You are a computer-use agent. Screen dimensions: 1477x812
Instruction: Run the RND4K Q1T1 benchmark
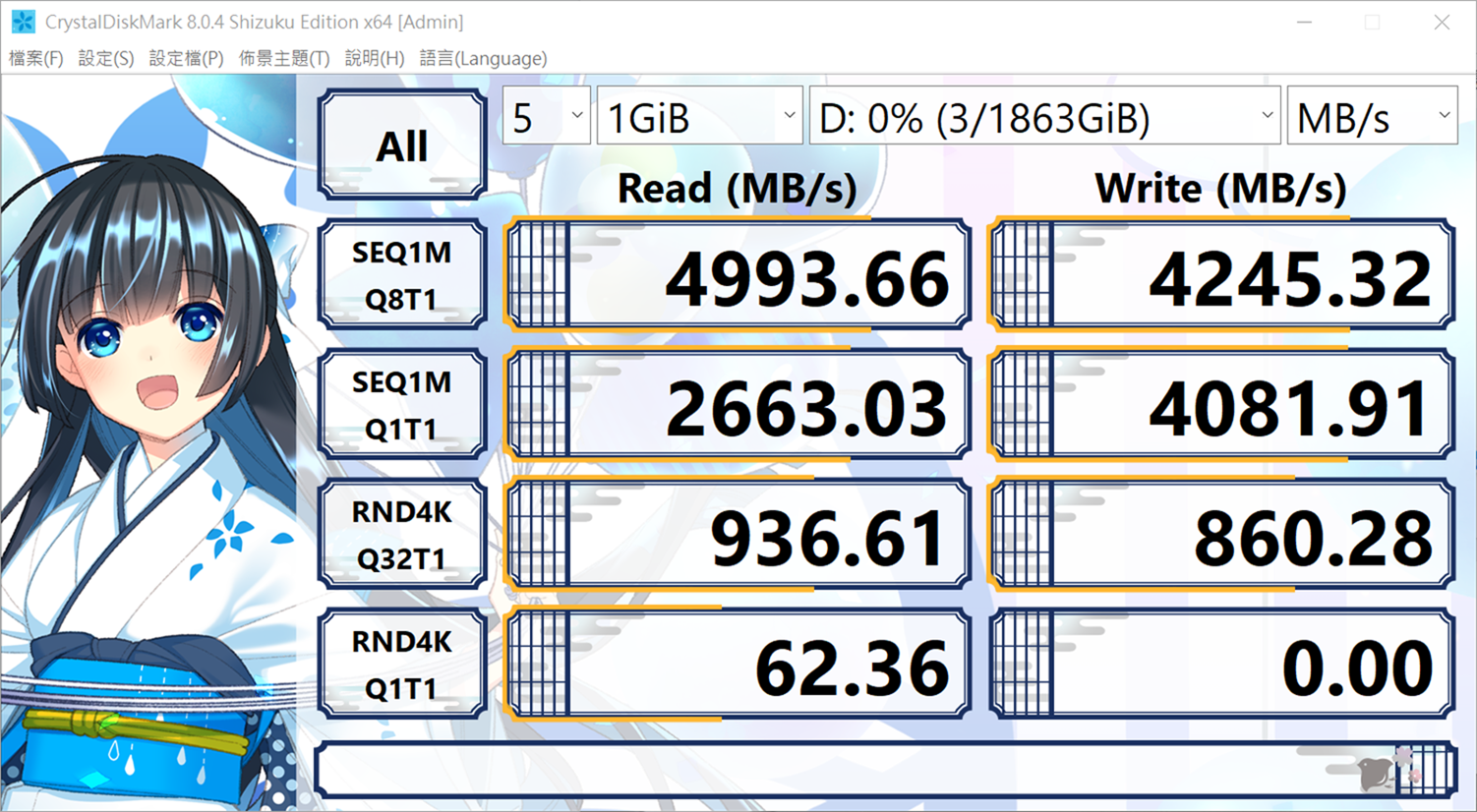(402, 665)
